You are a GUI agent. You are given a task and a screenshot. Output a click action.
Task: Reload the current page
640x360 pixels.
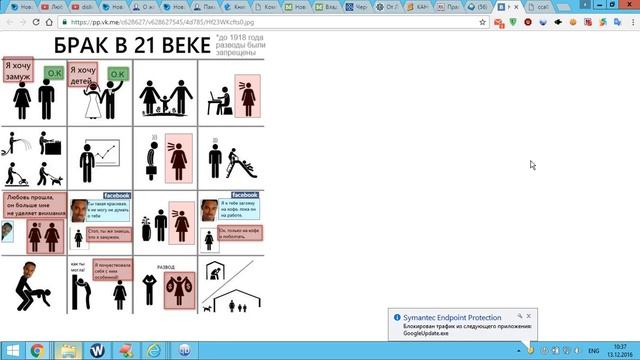36,22
